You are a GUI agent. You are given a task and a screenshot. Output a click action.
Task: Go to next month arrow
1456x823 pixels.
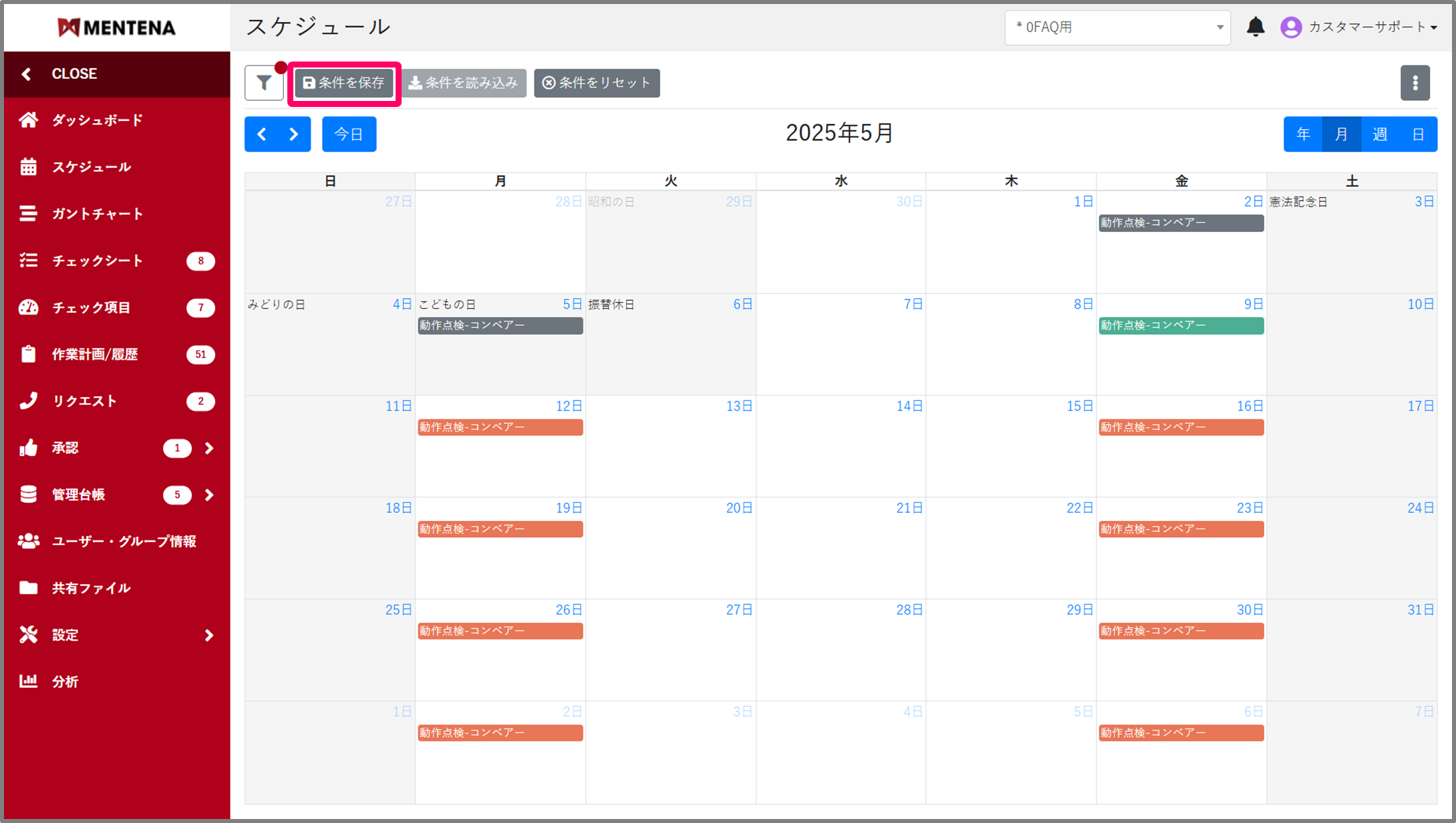click(293, 134)
